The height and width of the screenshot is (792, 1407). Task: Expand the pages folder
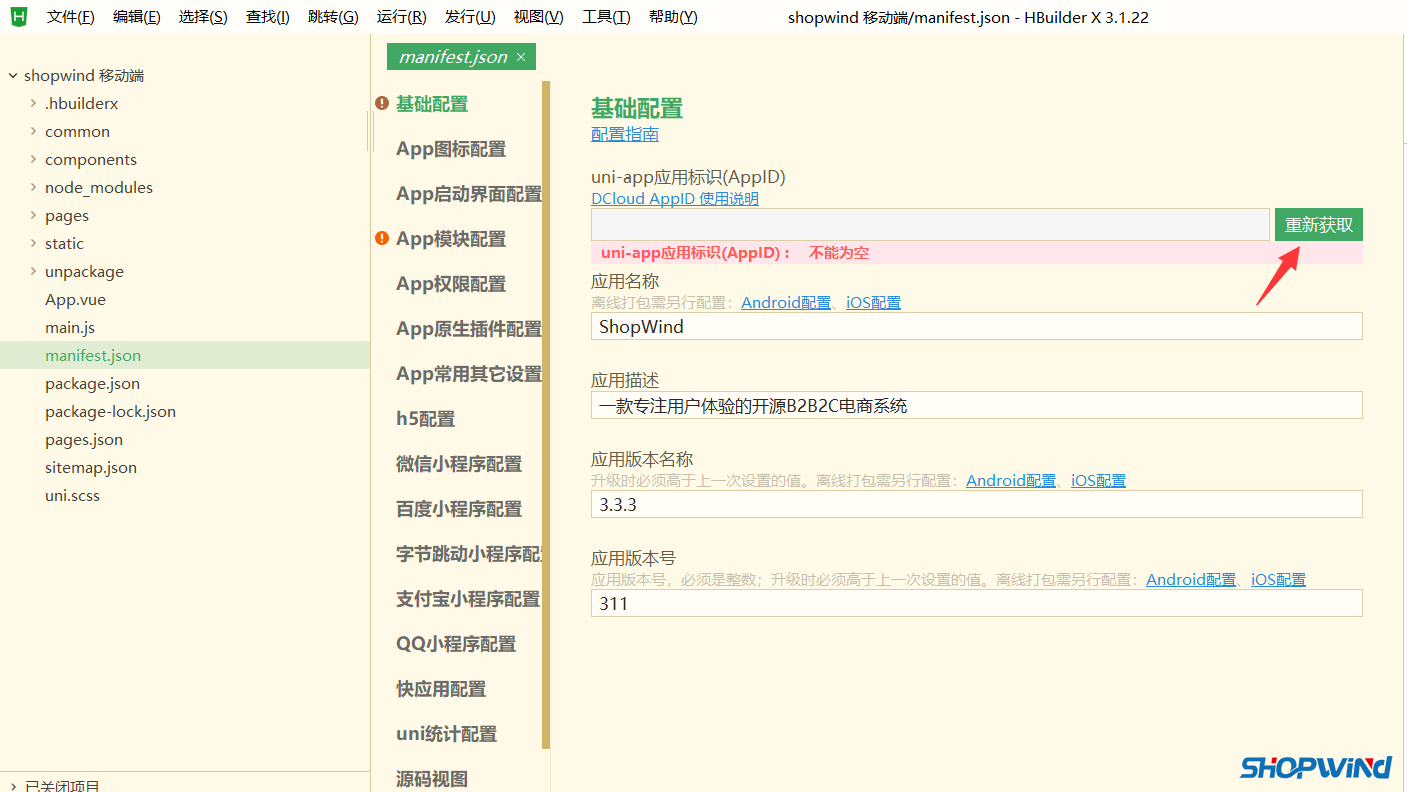[x=33, y=216]
